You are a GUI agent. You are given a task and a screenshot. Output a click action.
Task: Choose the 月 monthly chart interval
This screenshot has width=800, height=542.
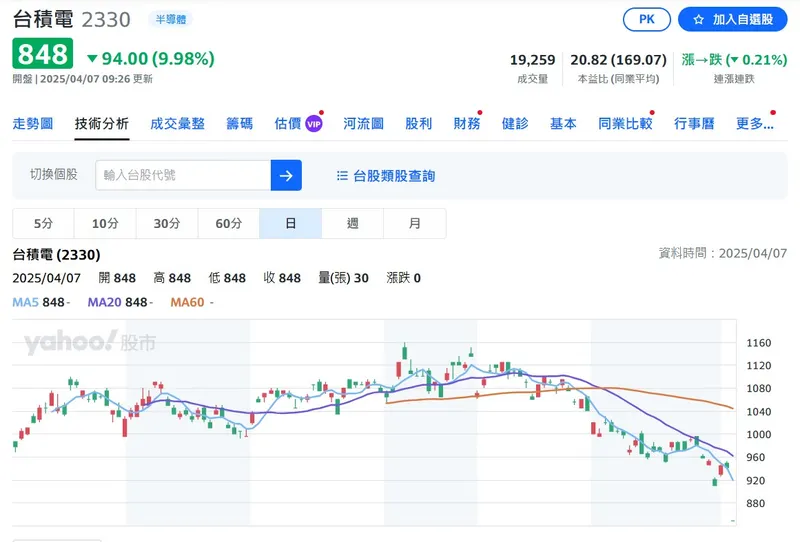pos(414,224)
